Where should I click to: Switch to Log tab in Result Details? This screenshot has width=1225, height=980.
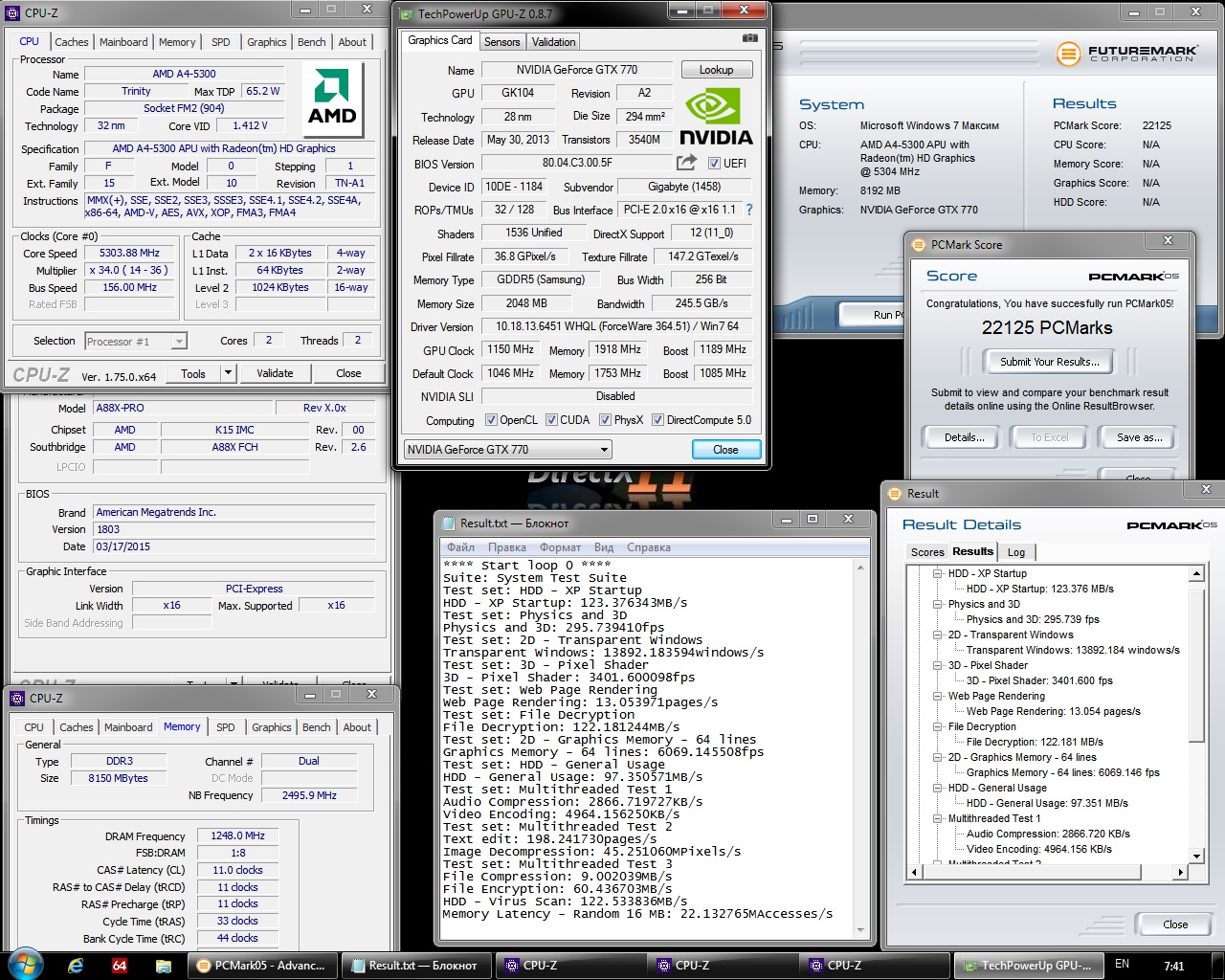[1015, 552]
